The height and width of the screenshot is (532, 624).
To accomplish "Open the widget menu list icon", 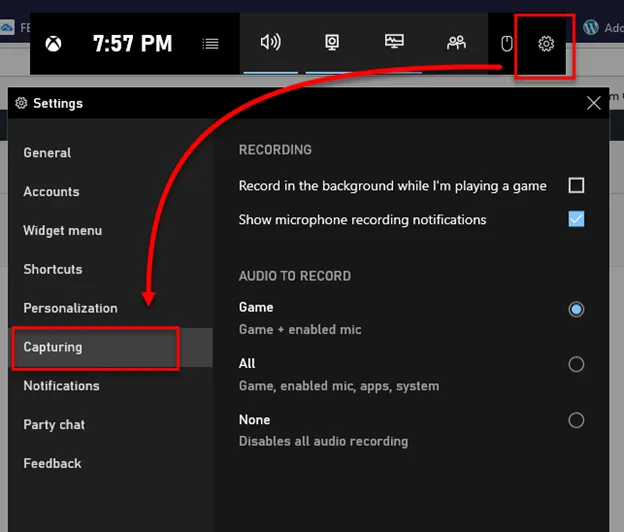I will [211, 43].
